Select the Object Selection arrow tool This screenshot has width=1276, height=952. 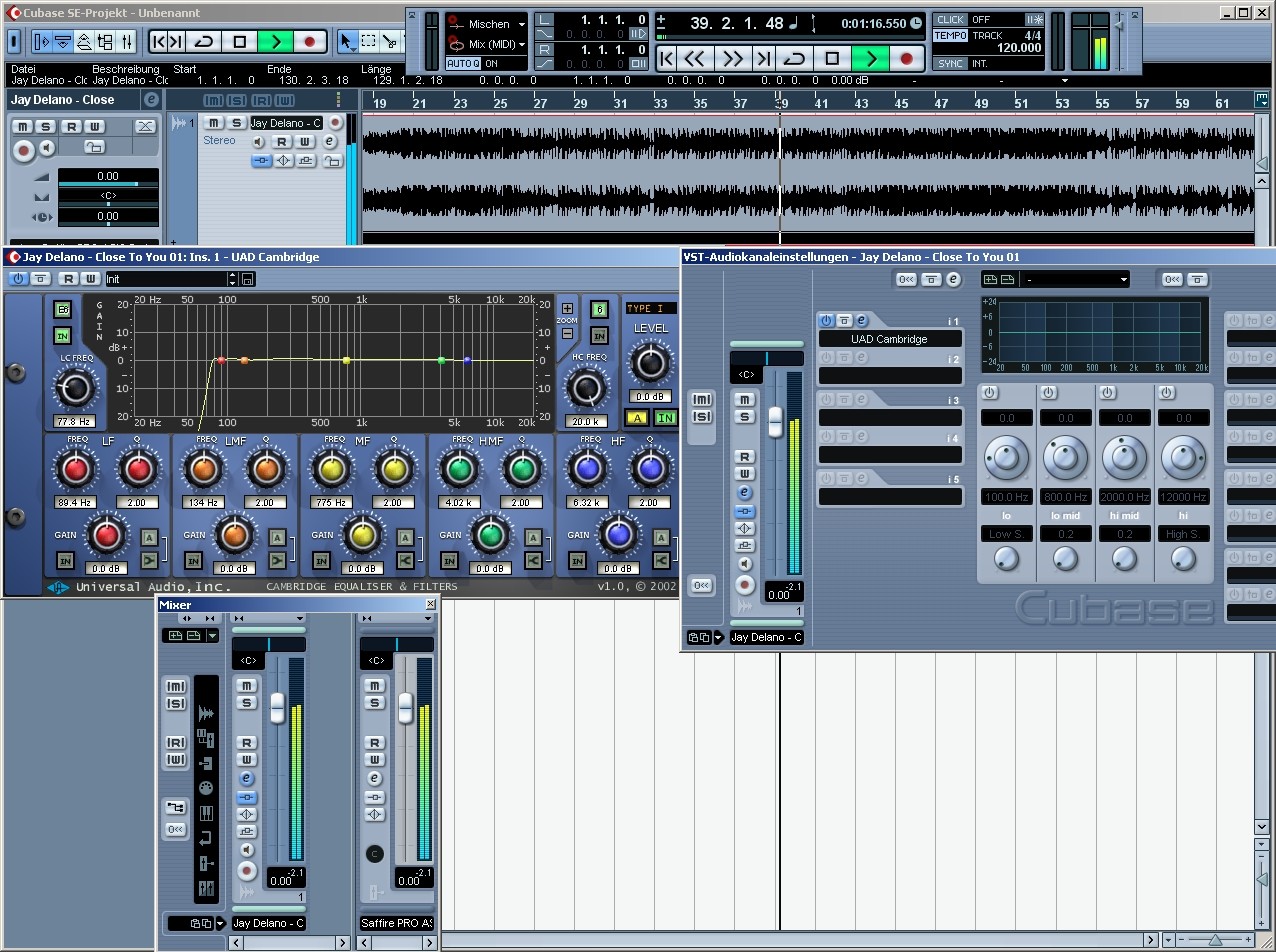point(347,42)
